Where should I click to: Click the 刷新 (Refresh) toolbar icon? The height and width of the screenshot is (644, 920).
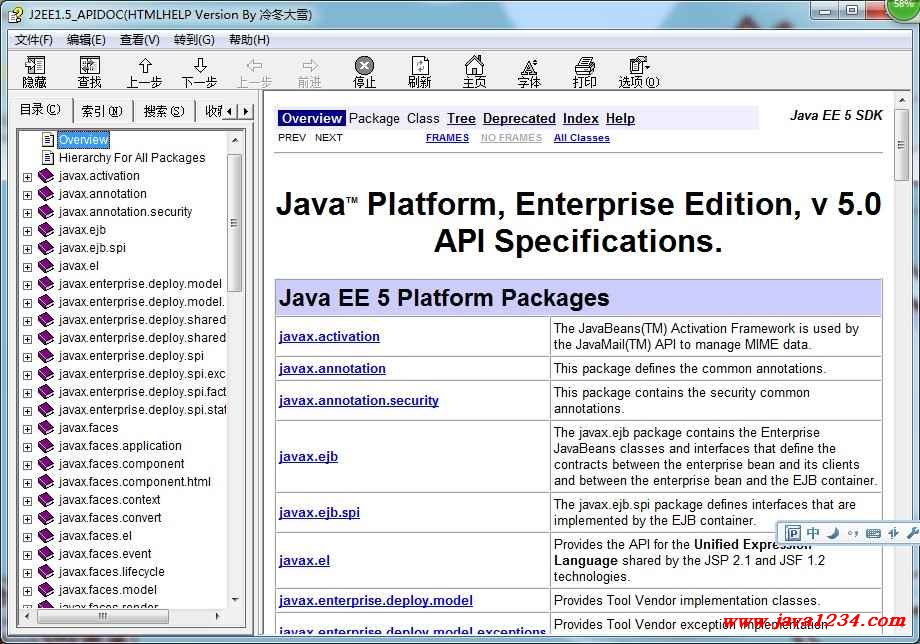coord(420,65)
